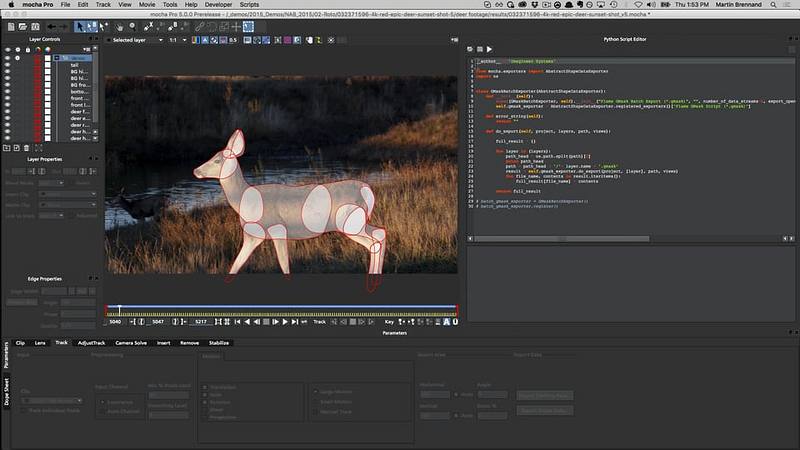Image resolution: width=800 pixels, height=450 pixels.
Task: Click the current frame field showing 5040
Action: click(x=116, y=322)
